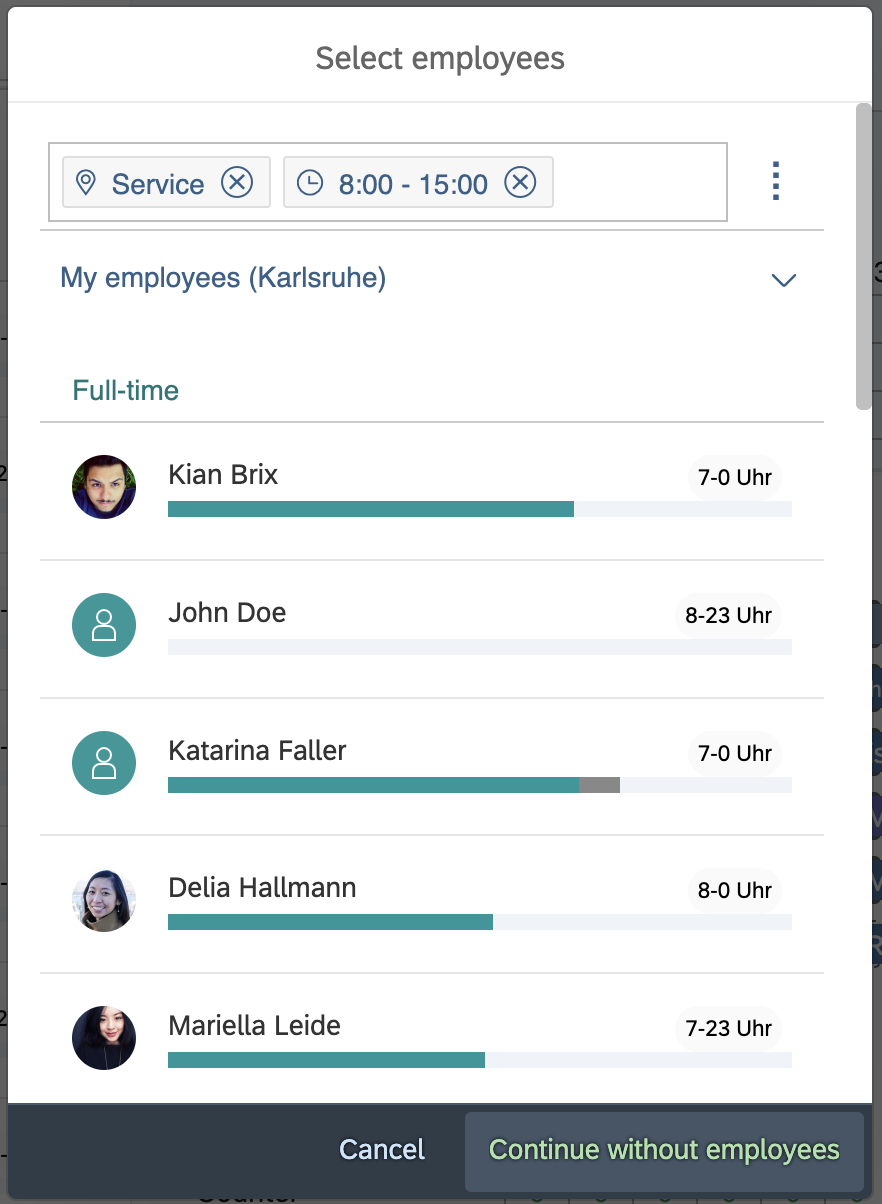Click Delia Hallmann's profile photo

click(x=104, y=900)
